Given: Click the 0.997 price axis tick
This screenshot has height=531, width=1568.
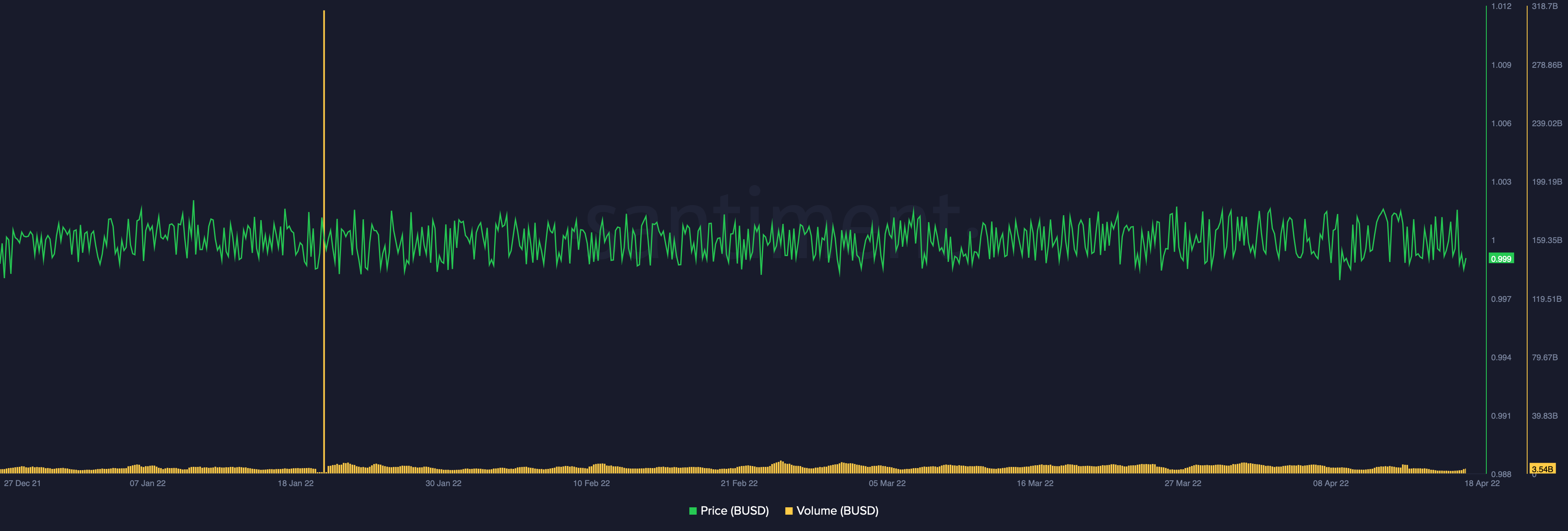Looking at the screenshot, I should pyautogui.click(x=1501, y=299).
